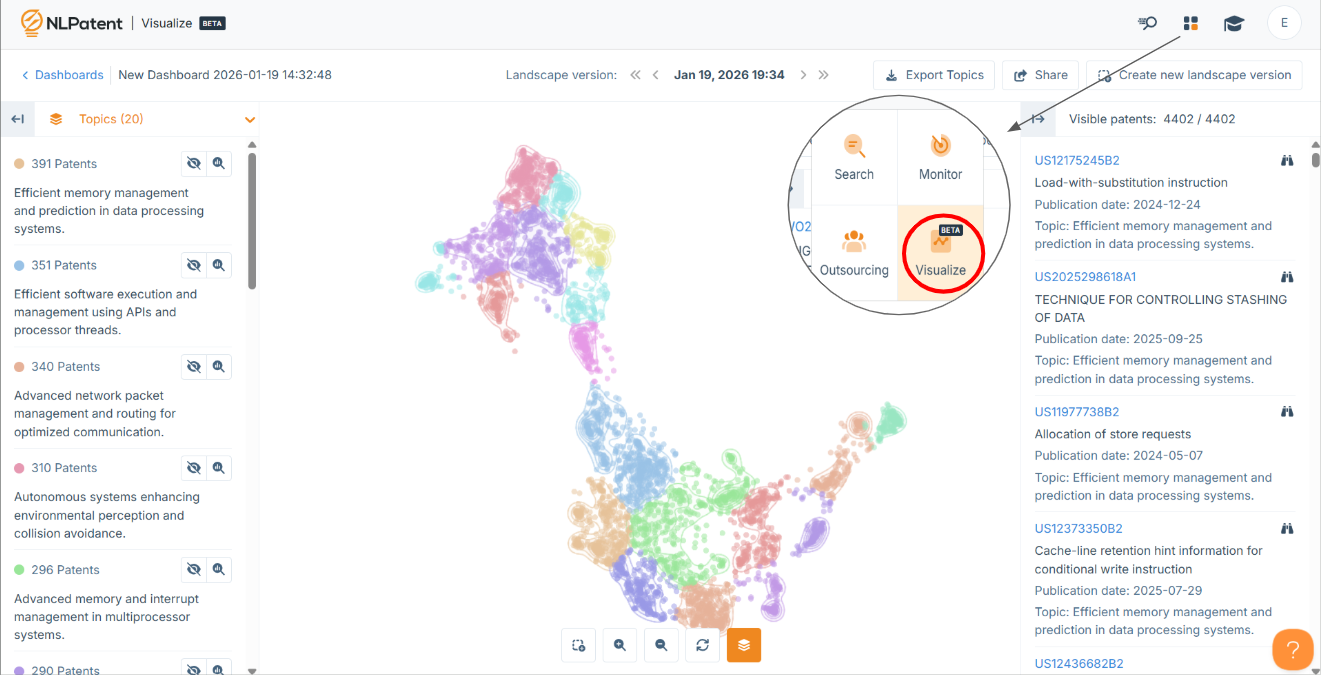Click the NLPatent logo

pyautogui.click(x=70, y=23)
